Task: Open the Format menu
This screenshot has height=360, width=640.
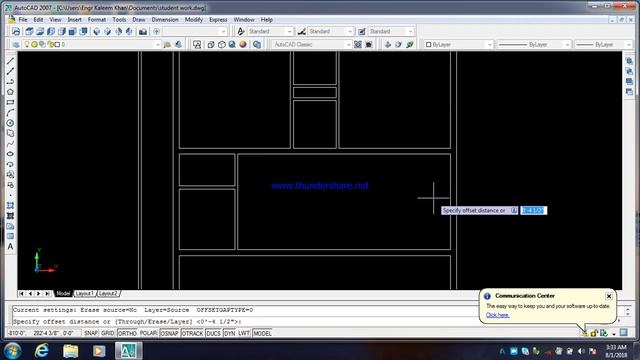Action: click(x=97, y=20)
